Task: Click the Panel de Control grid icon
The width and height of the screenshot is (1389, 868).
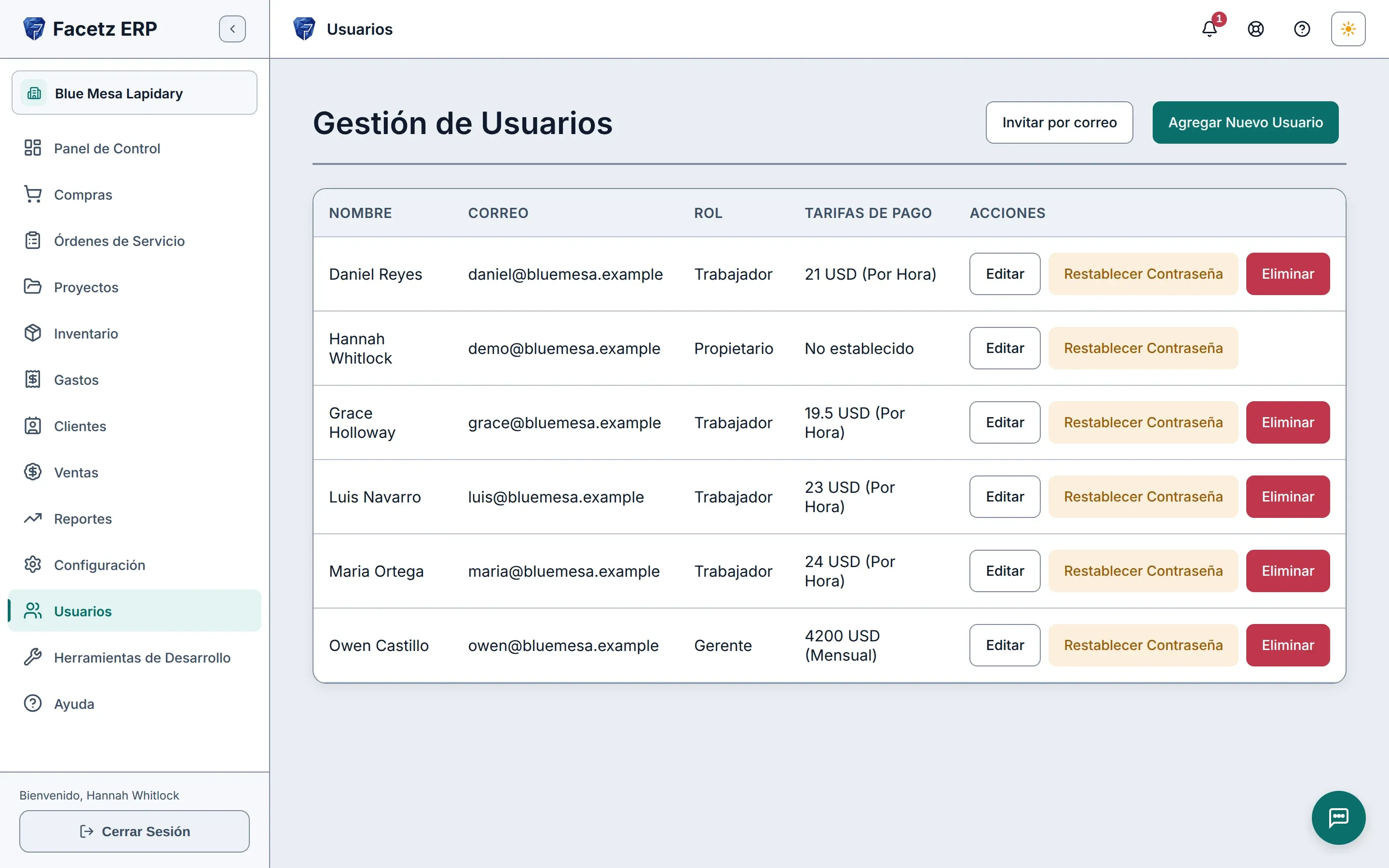Action: click(33, 148)
